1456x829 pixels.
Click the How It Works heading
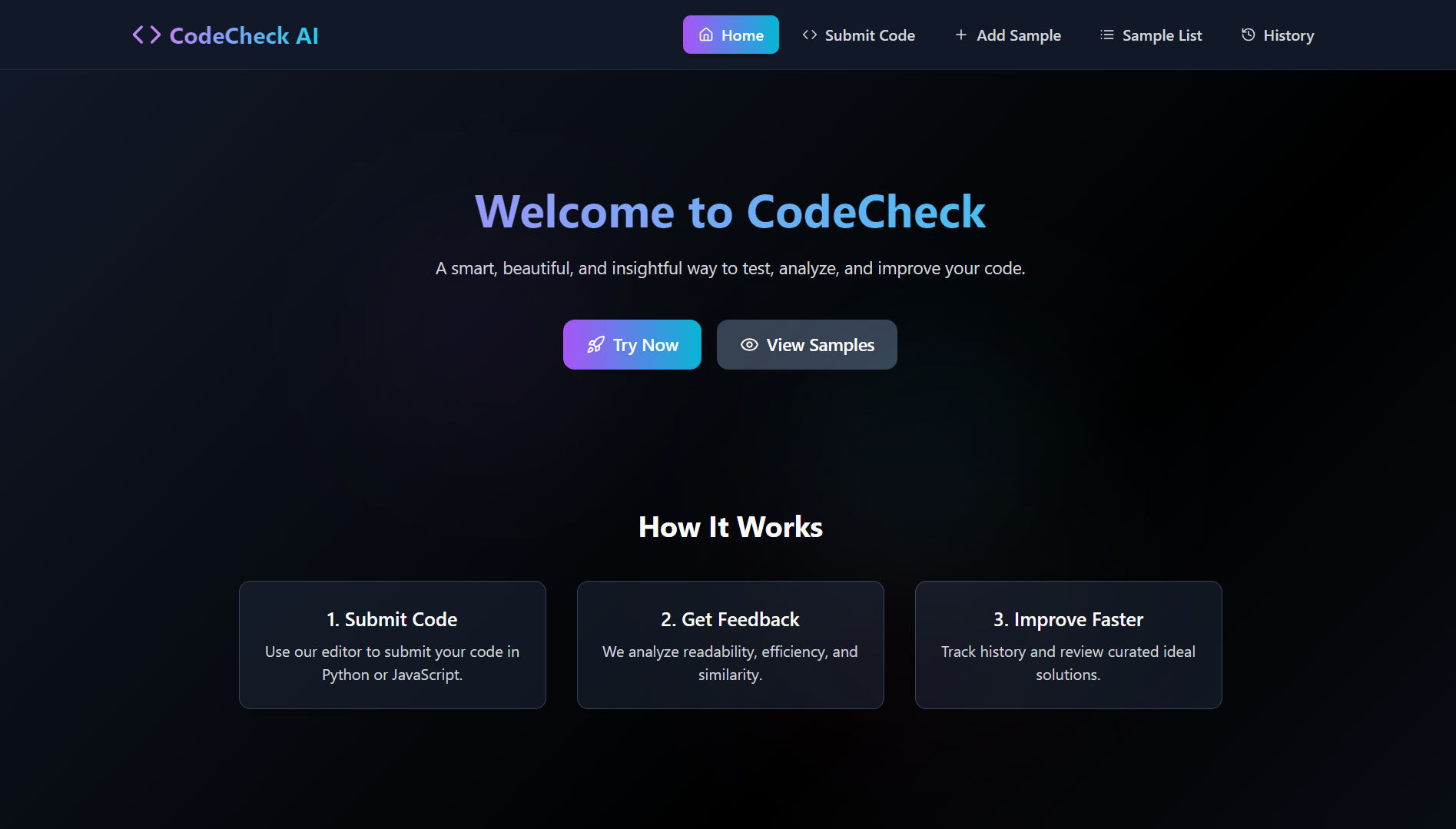pyautogui.click(x=730, y=527)
